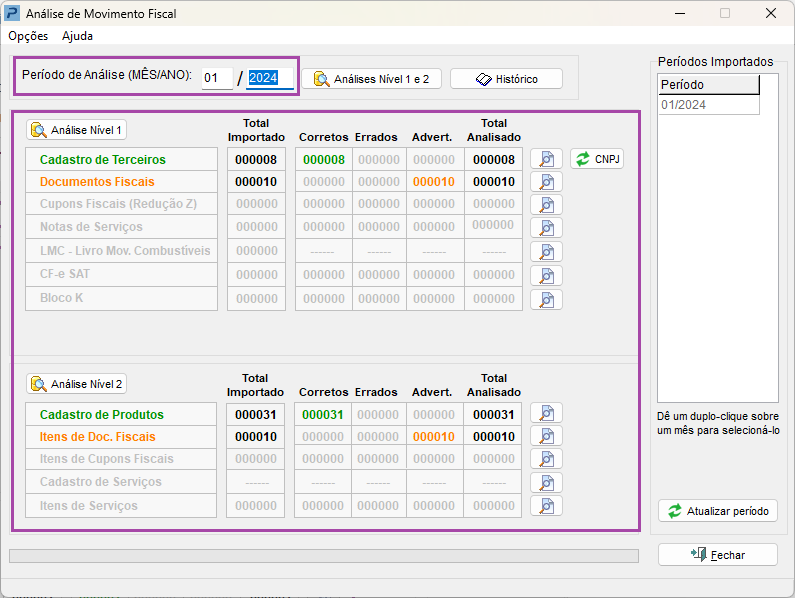This screenshot has height=598, width=795.
Task: Open the Ajuda menu
Action: [x=77, y=36]
